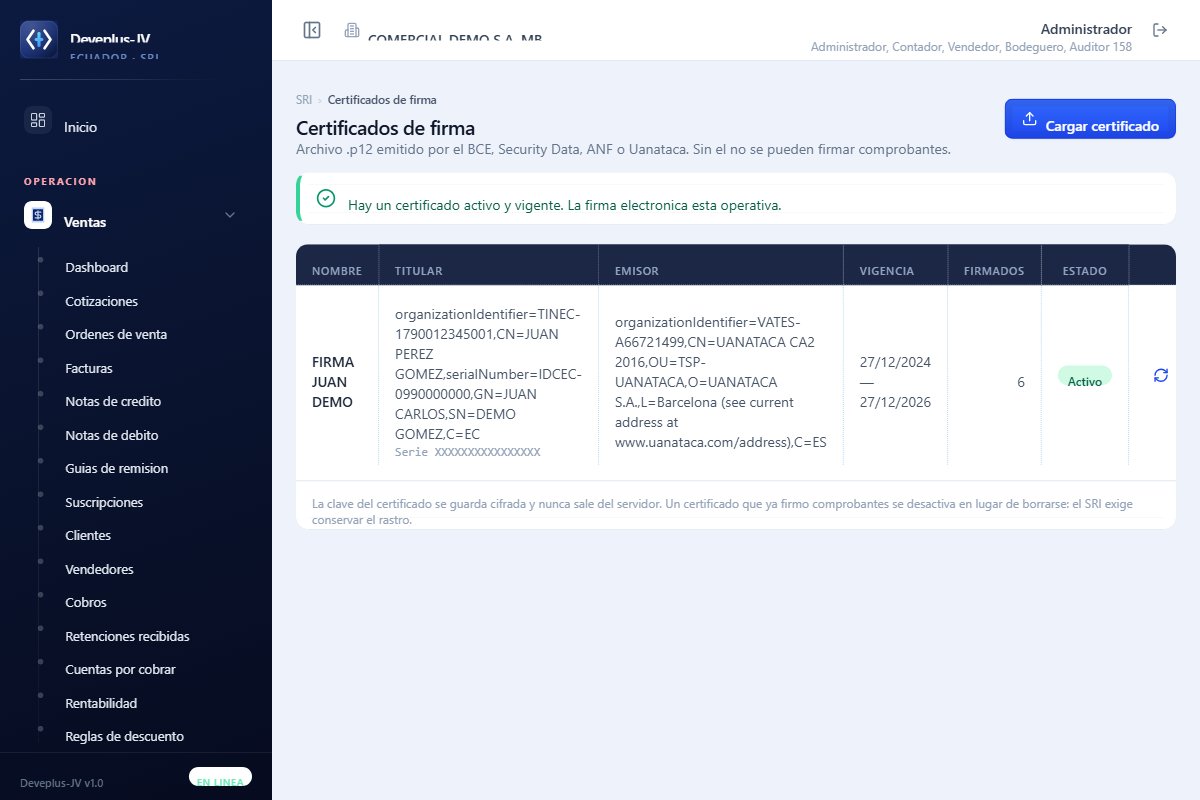Select Rentabilidad in the sidebar
1200x800 pixels.
101,703
